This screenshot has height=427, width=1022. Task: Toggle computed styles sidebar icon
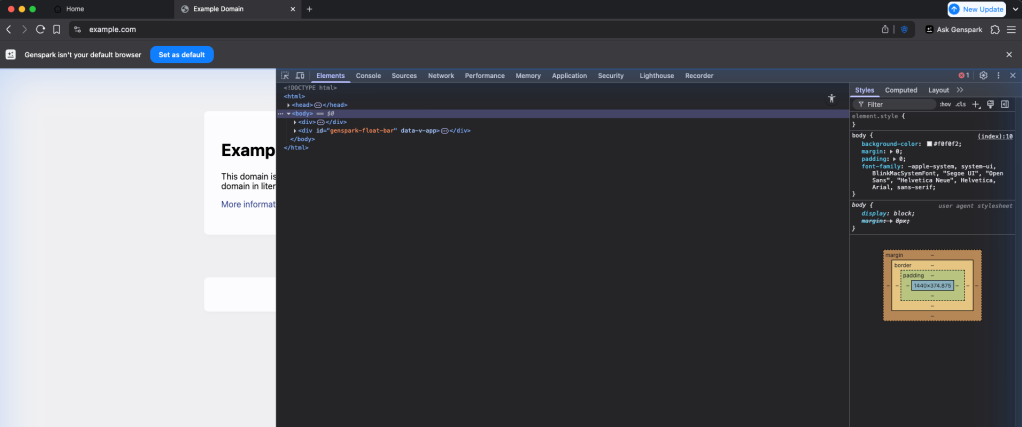1004,104
